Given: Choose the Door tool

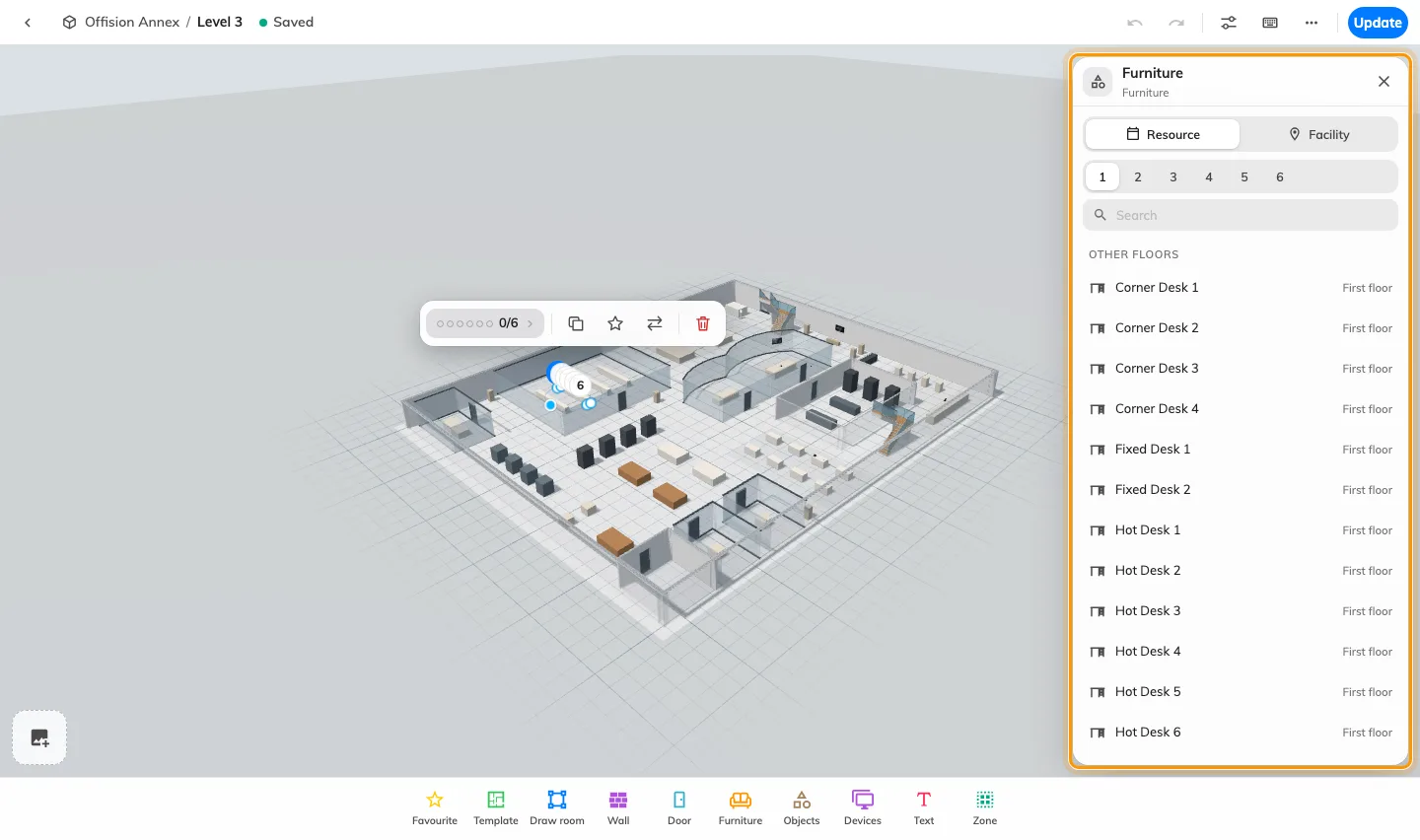Looking at the screenshot, I should [x=679, y=807].
